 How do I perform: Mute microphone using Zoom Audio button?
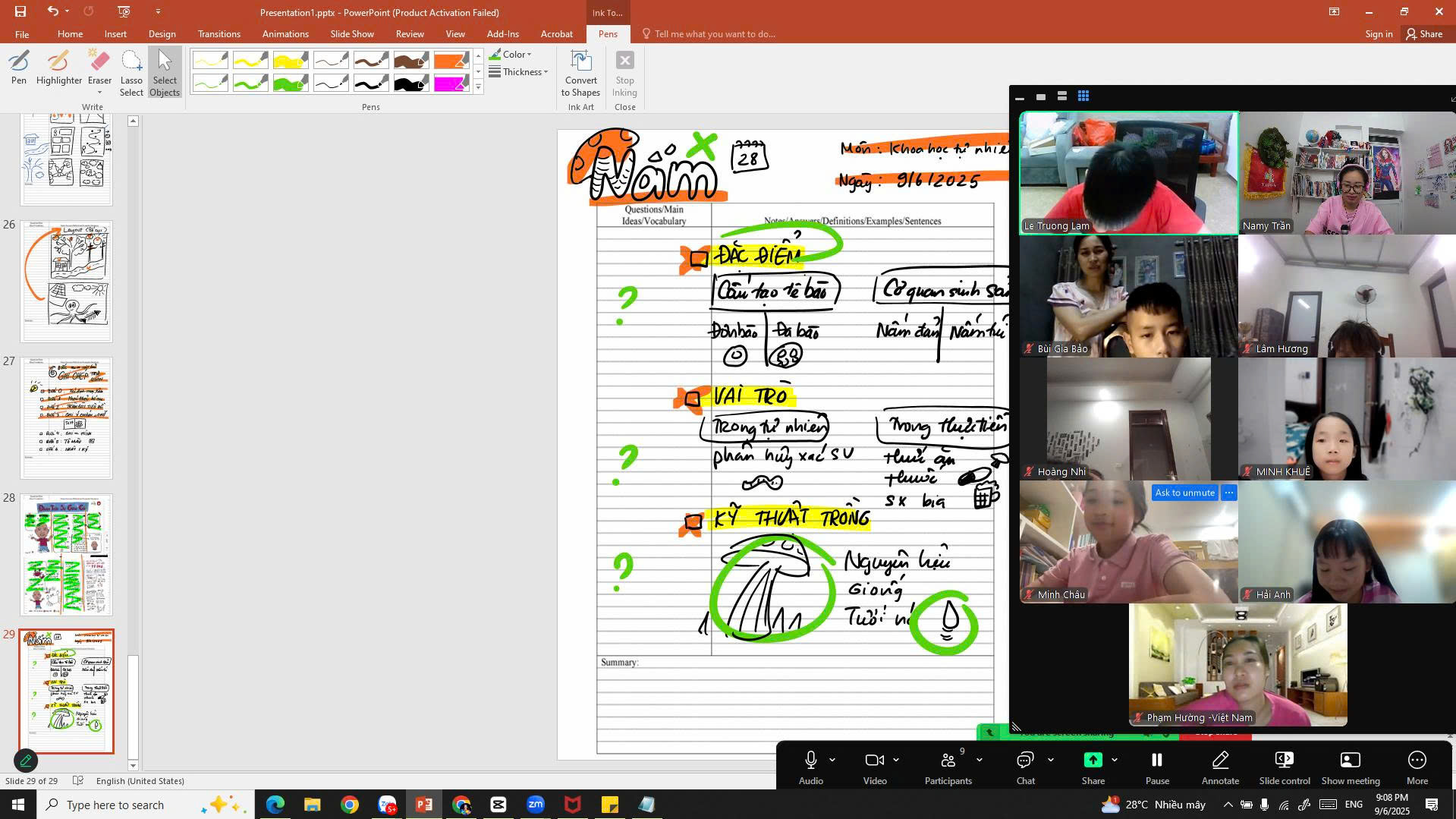pos(810,767)
